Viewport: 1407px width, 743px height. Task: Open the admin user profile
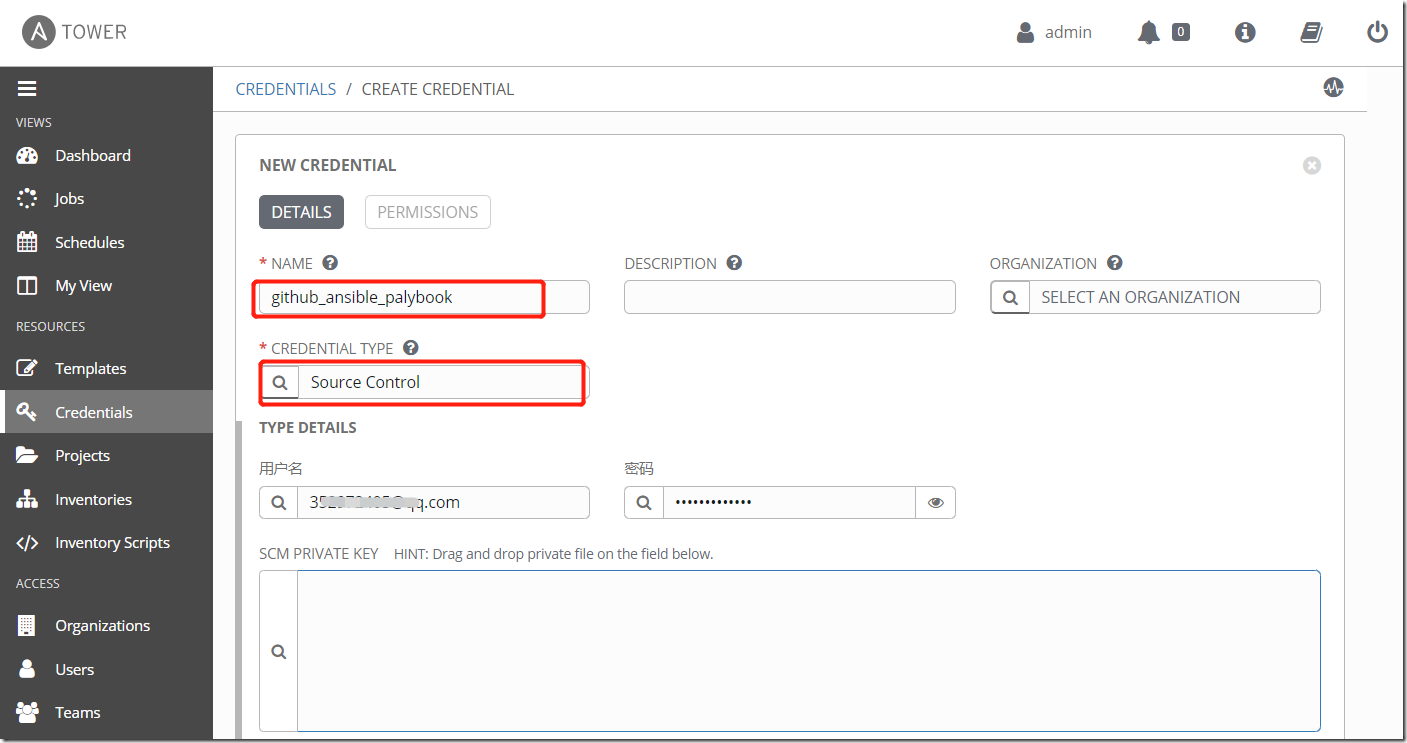pos(1054,32)
